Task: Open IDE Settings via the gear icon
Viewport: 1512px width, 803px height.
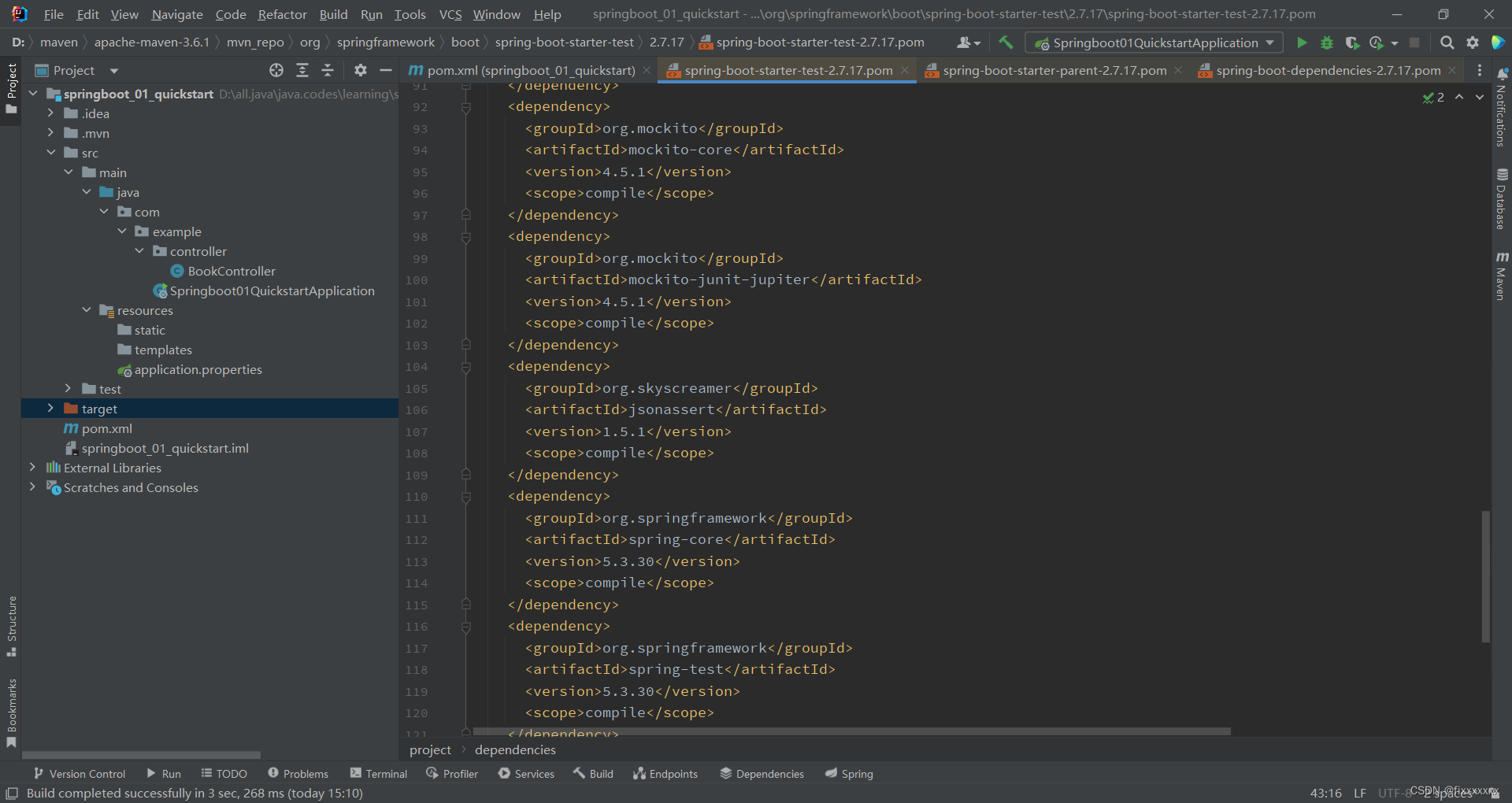Action: (x=1473, y=43)
